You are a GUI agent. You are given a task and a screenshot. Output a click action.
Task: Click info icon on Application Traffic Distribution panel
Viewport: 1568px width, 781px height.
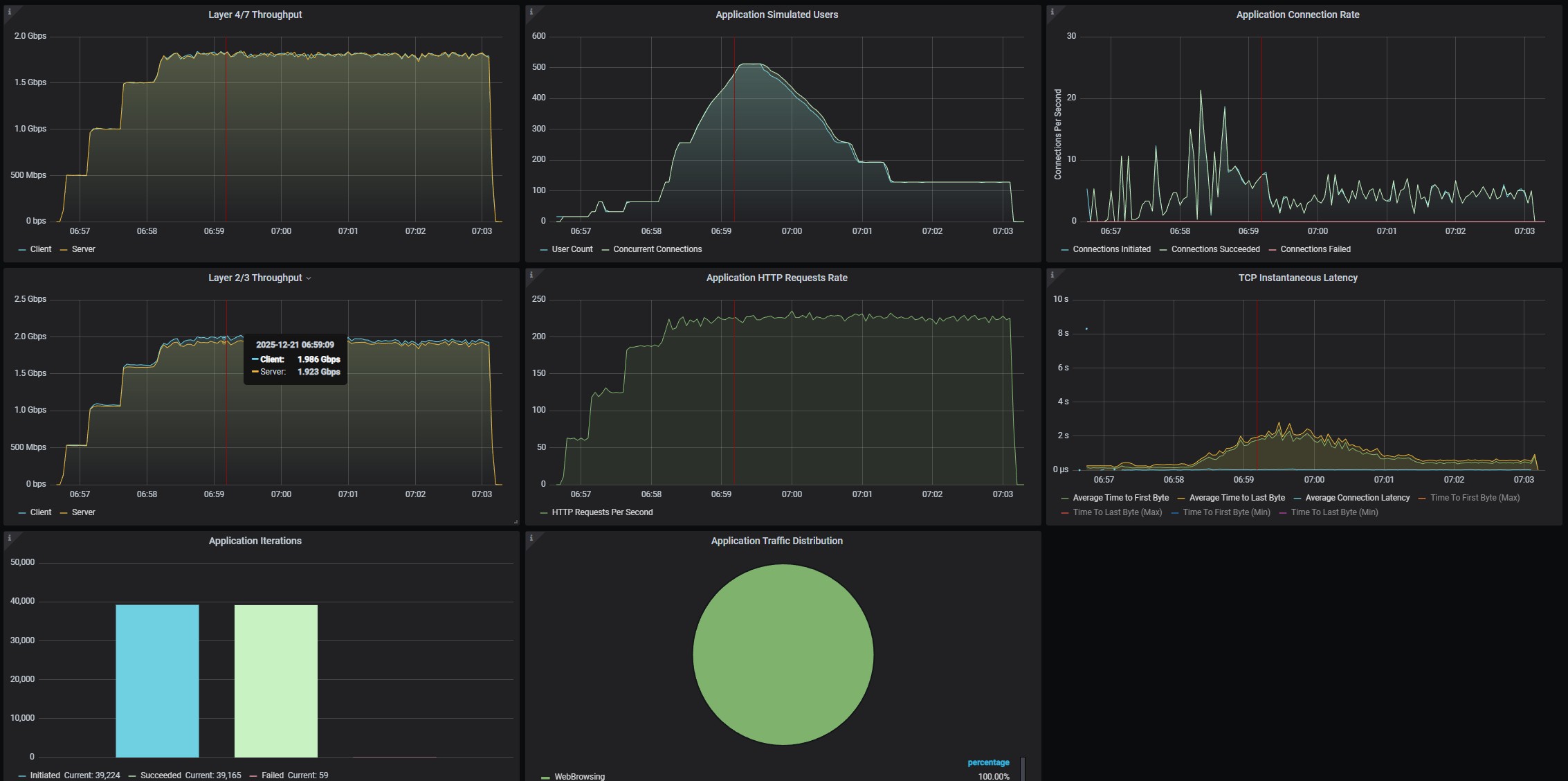pos(531,537)
